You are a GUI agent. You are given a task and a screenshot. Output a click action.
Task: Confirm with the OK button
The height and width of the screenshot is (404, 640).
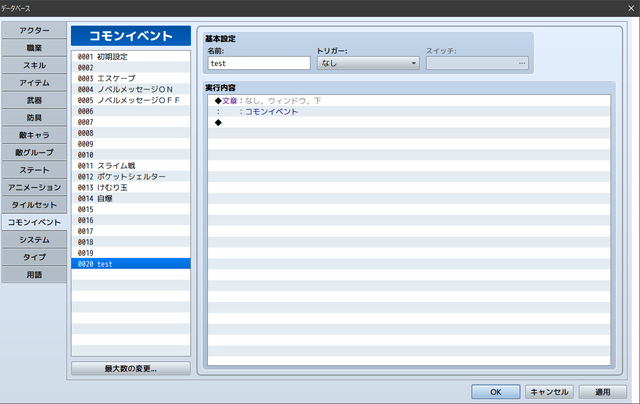[496, 392]
